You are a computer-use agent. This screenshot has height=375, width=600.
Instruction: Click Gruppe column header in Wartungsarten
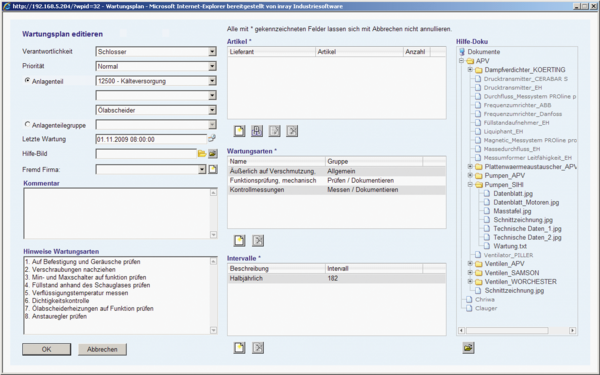pyautogui.click(x=374, y=161)
